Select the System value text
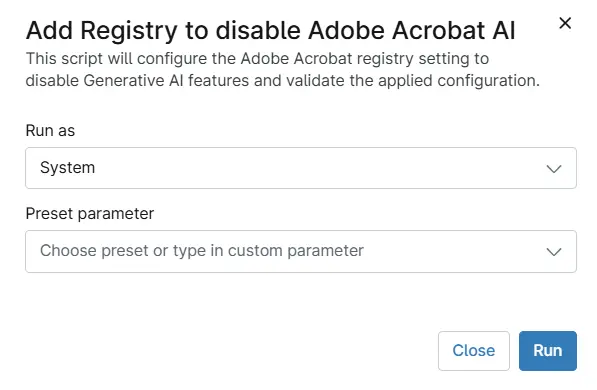Screen dimensions: 597x390 (x=67, y=168)
